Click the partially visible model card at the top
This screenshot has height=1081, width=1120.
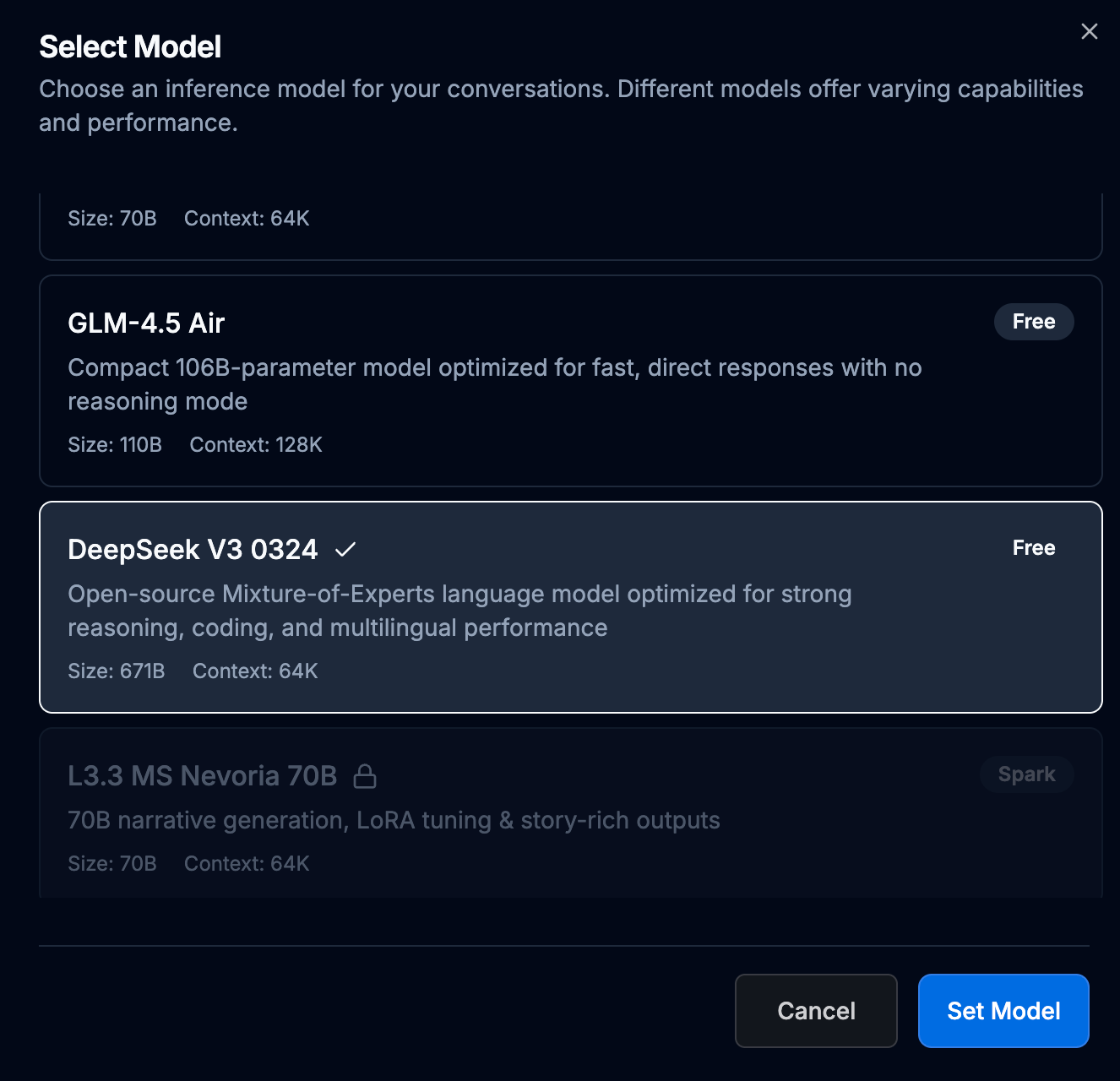point(570,226)
